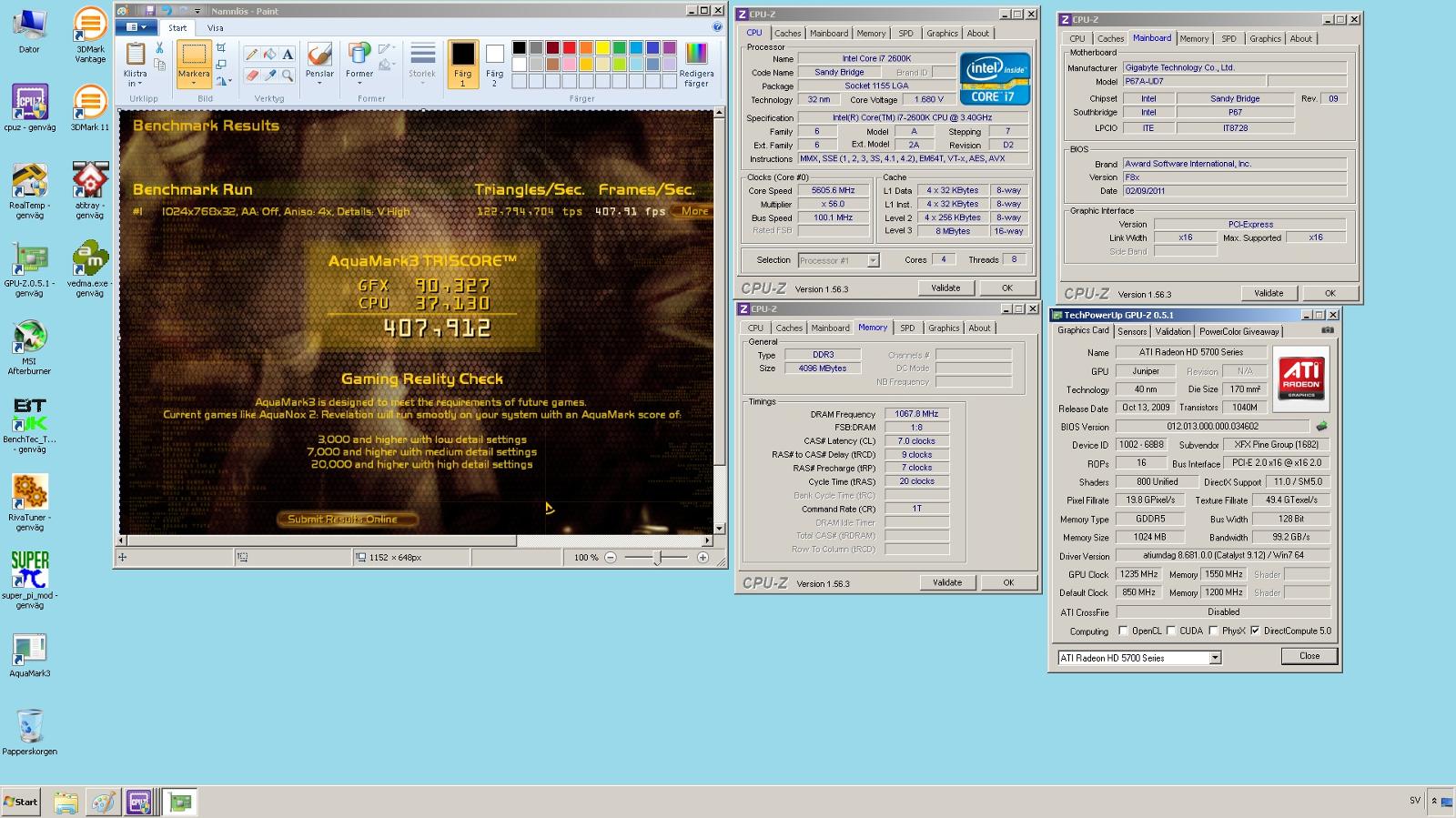Select the Magnifier tool in Paint
1456x818 pixels.
tap(288, 76)
